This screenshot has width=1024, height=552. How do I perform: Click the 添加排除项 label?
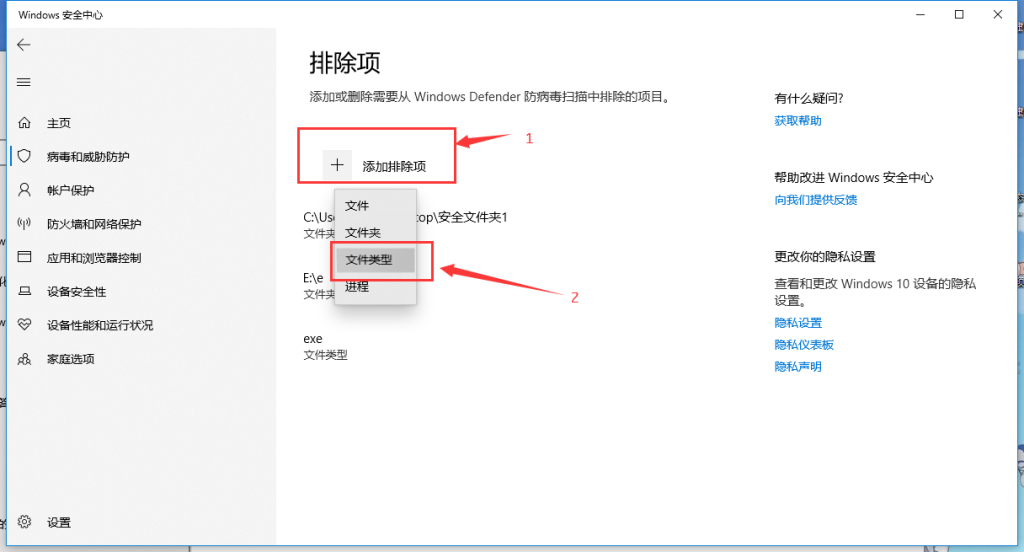click(x=394, y=167)
